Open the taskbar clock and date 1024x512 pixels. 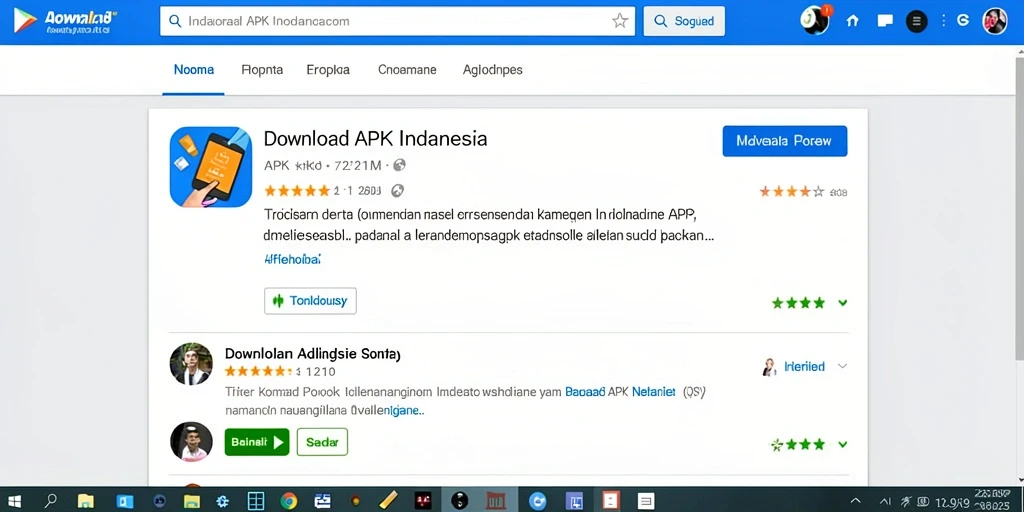click(974, 501)
